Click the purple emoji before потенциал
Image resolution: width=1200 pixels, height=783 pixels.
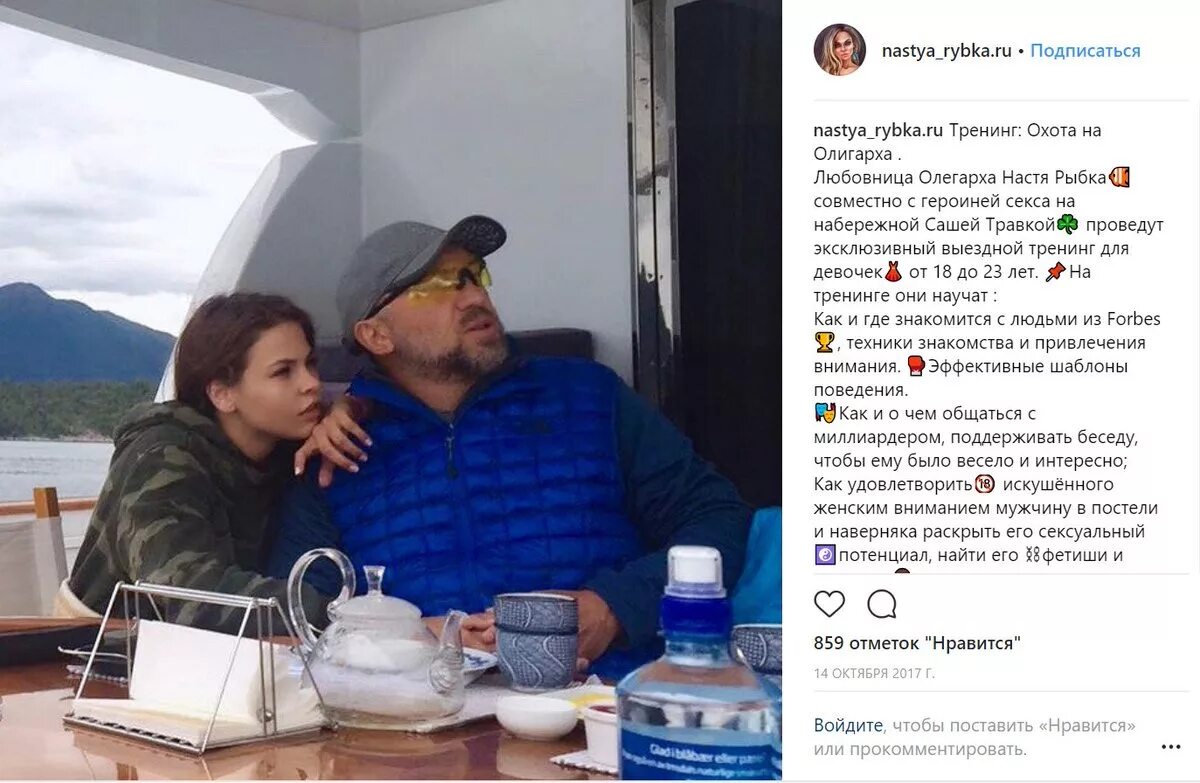(x=824, y=556)
